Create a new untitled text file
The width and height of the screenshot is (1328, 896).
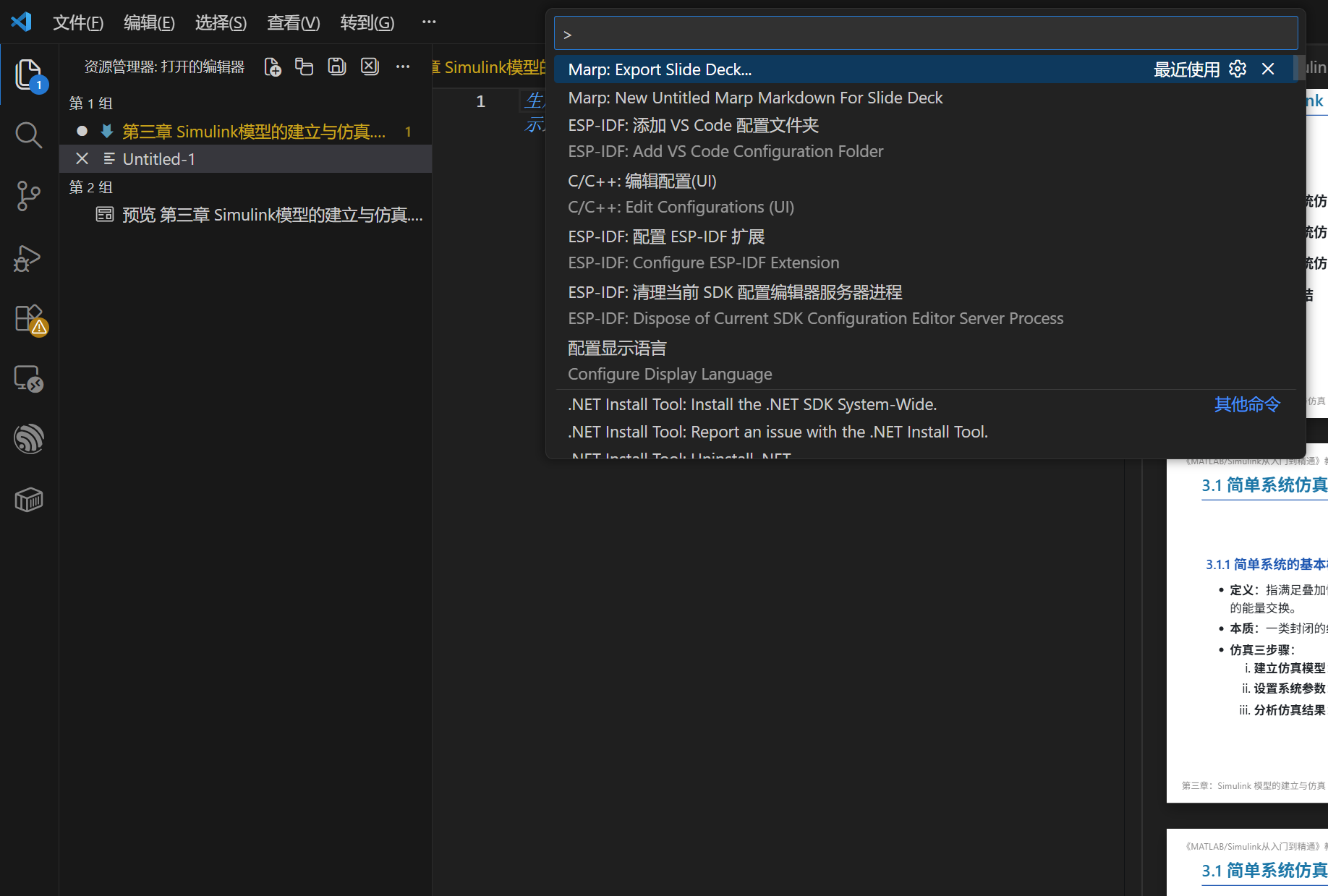272,67
